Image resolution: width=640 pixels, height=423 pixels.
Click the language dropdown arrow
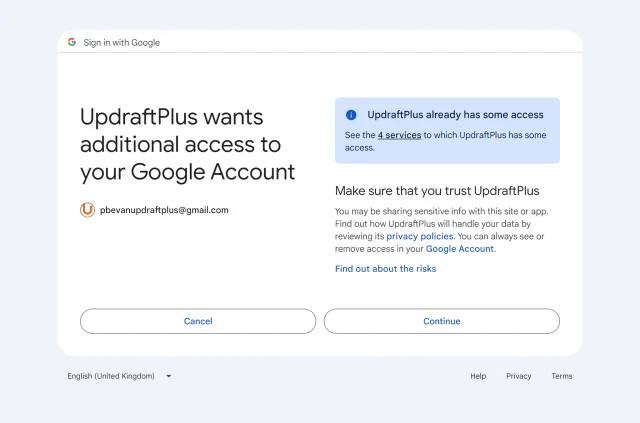pos(168,376)
